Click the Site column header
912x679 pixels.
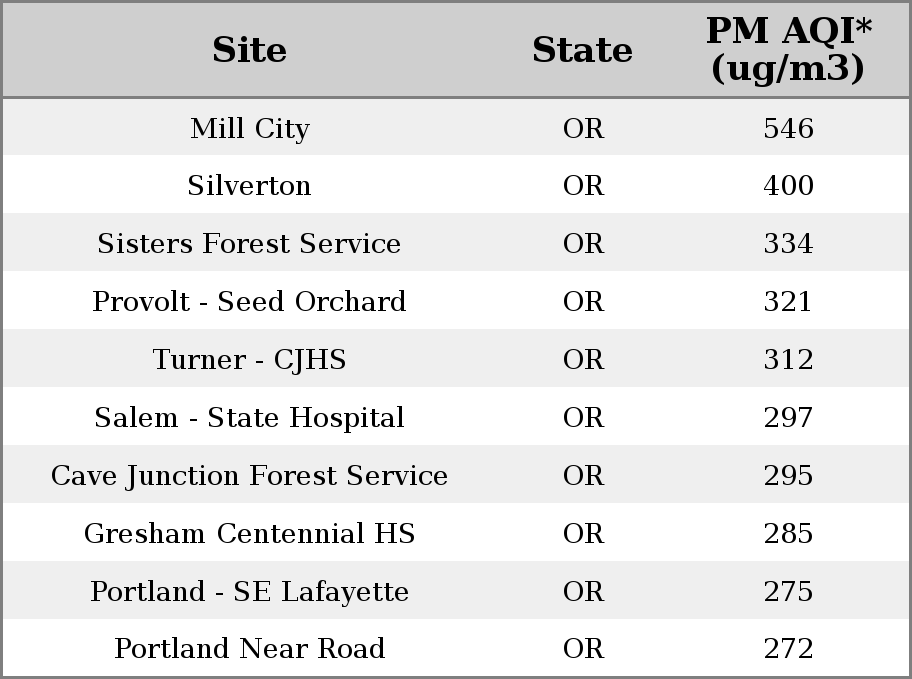(249, 50)
